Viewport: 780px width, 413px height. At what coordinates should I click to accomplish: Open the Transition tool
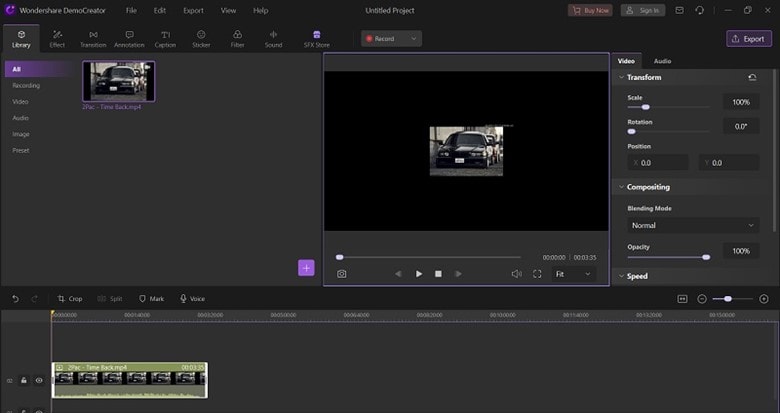[93, 39]
